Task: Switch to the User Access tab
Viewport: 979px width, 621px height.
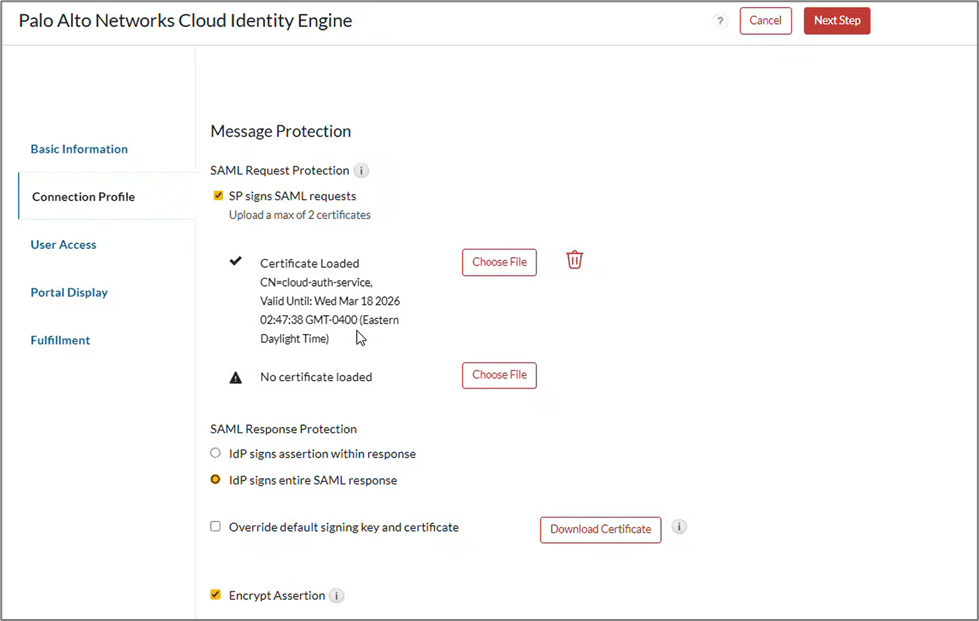Action: [x=63, y=245]
